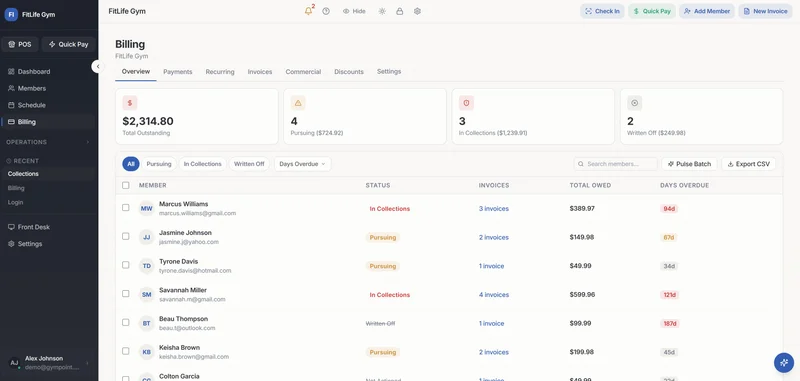Open Settings in the sidebar
This screenshot has width=800, height=381.
click(49, 244)
